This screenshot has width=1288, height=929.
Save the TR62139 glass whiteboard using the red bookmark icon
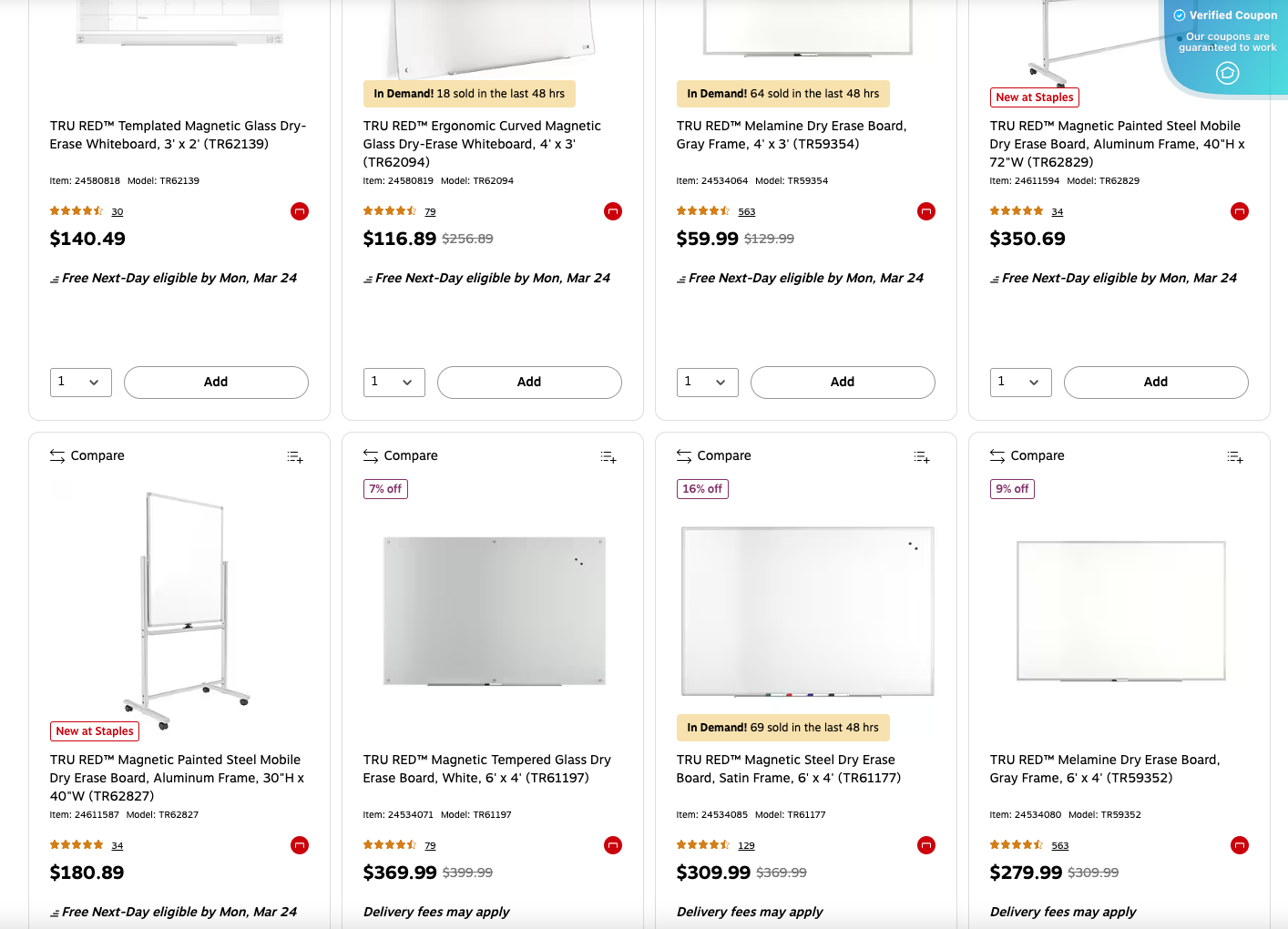click(x=299, y=210)
